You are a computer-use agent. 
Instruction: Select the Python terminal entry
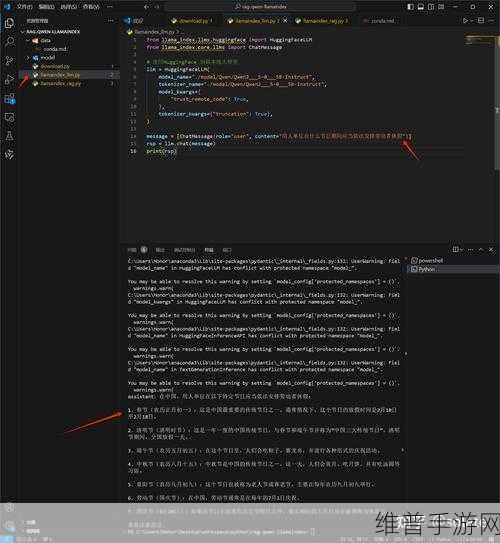[423, 269]
